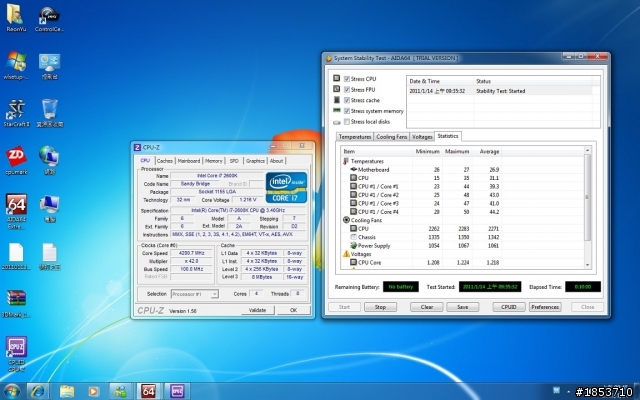
Task: Open the Caches tab in CPU-Z
Action: pyautogui.click(x=165, y=161)
